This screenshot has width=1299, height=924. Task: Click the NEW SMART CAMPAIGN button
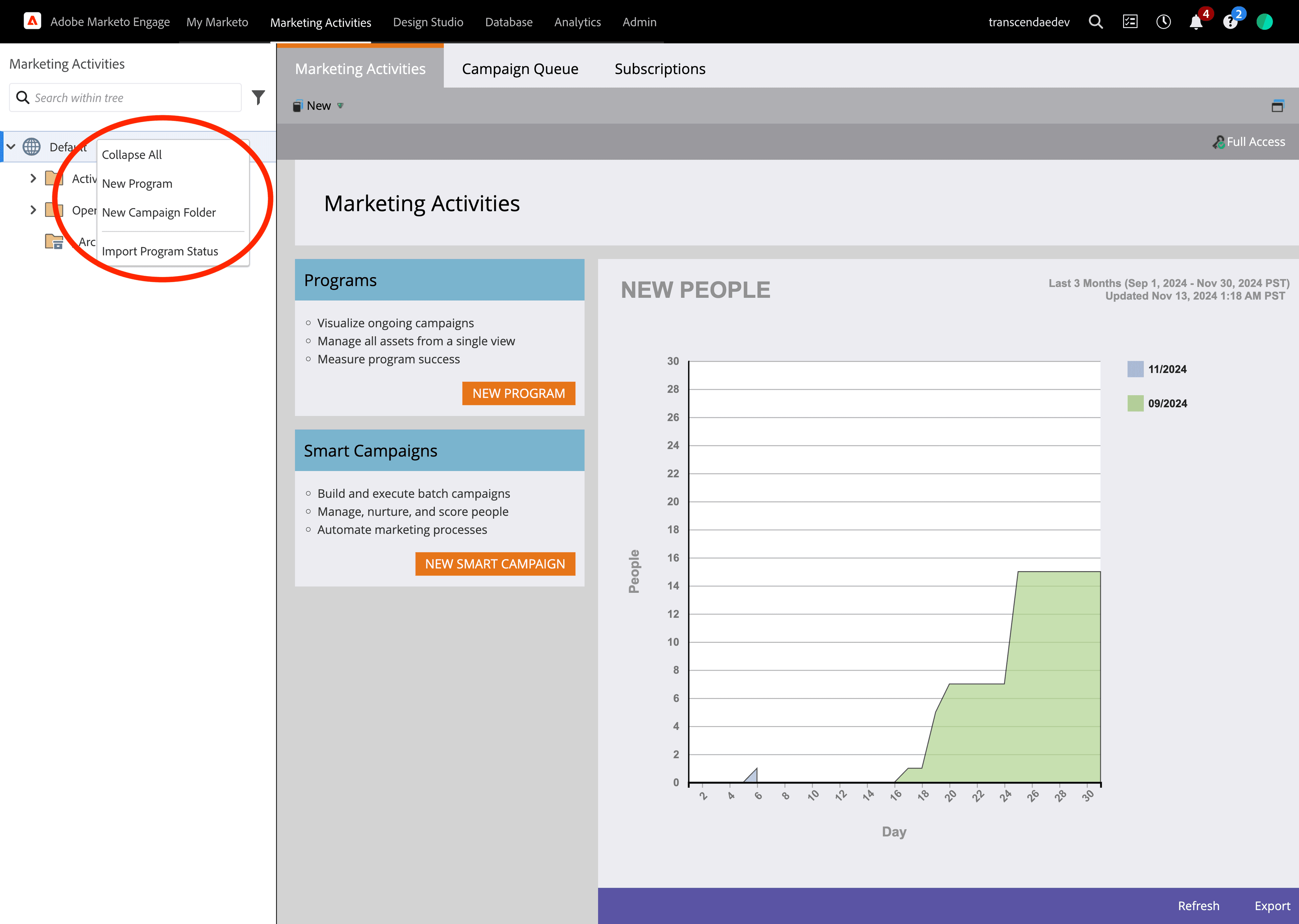[x=495, y=564]
